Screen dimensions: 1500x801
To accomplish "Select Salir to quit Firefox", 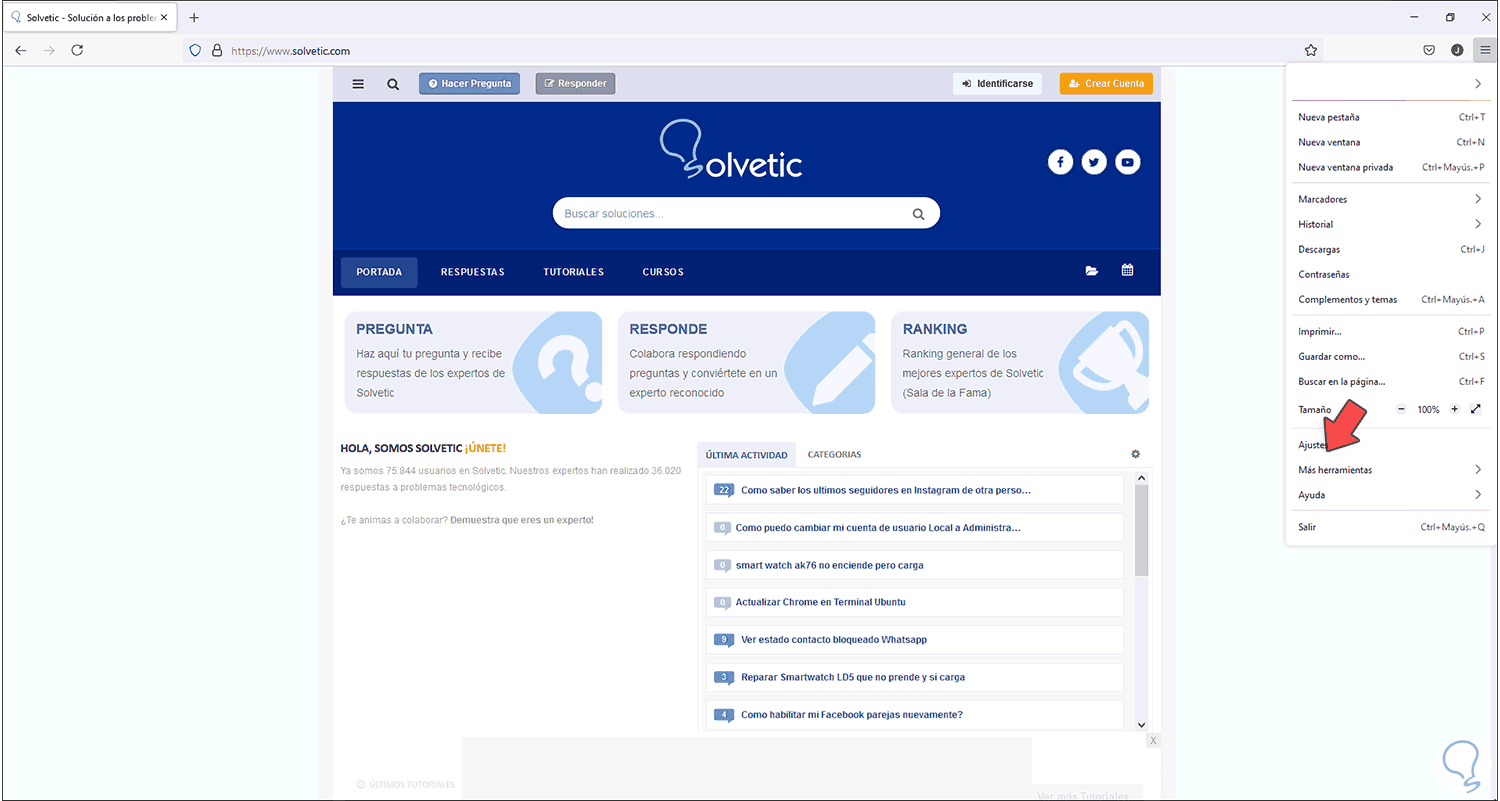I will coord(1390,527).
